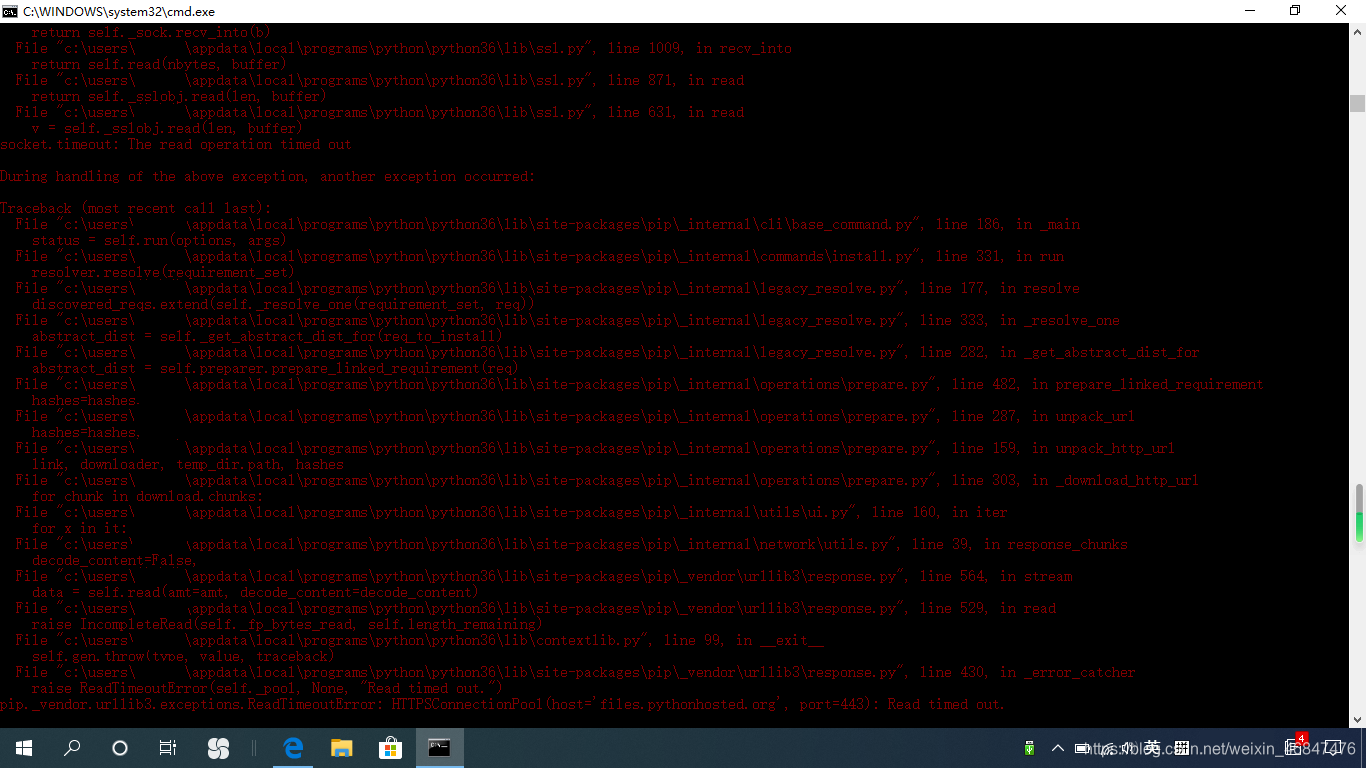Open the Action Center notifications icon
This screenshot has height=768, width=1366.
1333,748
